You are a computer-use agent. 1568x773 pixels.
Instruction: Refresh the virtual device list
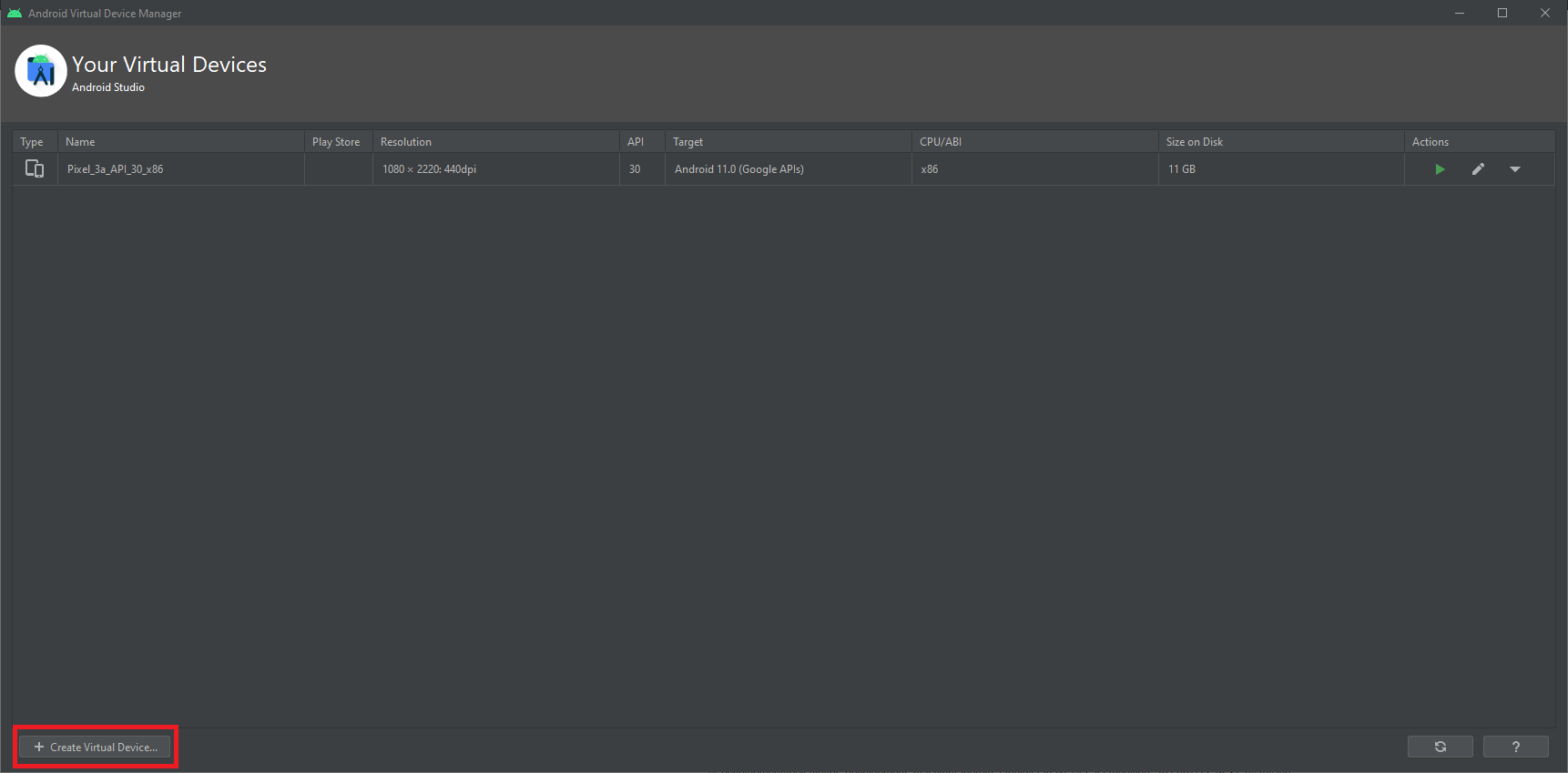click(x=1441, y=747)
